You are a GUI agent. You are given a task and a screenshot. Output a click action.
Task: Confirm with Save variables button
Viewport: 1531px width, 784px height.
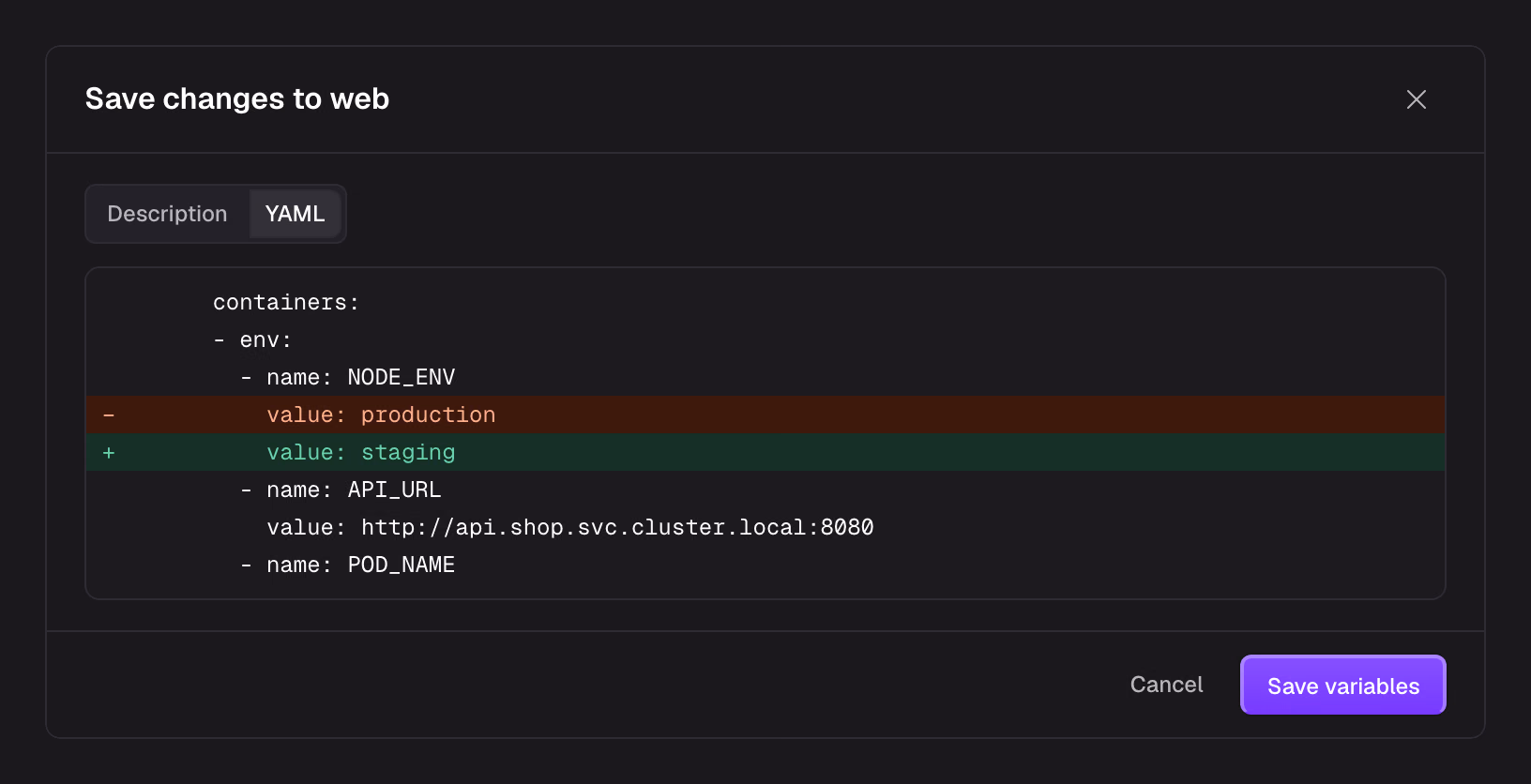1343,685
